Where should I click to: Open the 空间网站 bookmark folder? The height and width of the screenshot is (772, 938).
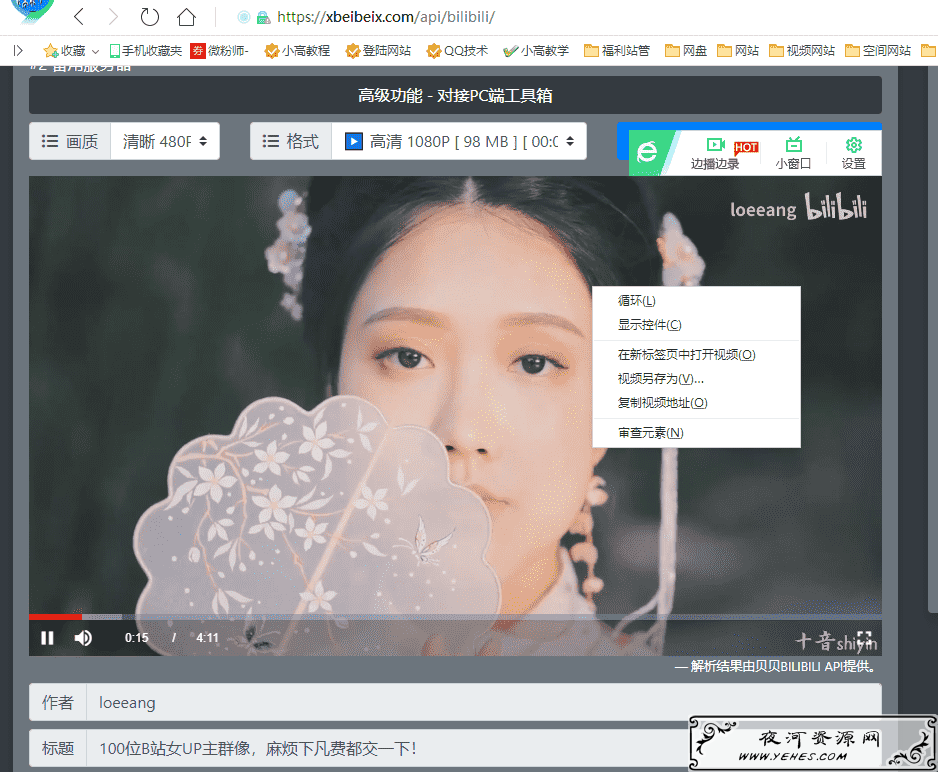coord(878,51)
